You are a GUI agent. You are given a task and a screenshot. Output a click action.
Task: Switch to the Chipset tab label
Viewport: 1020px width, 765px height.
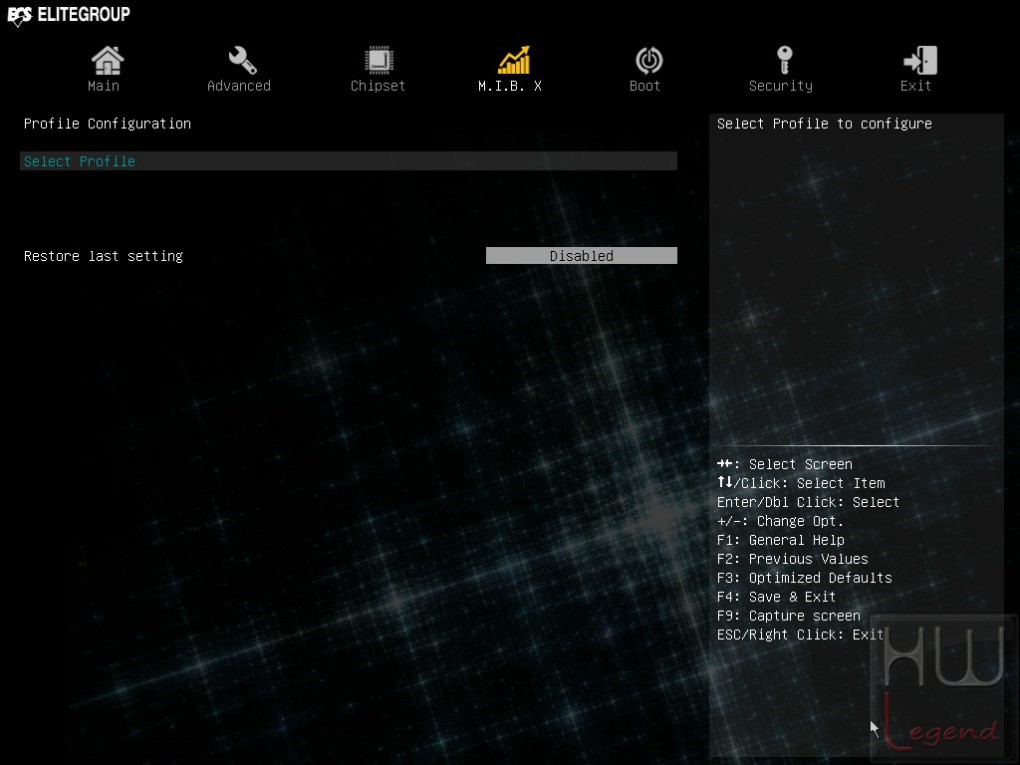(x=378, y=86)
